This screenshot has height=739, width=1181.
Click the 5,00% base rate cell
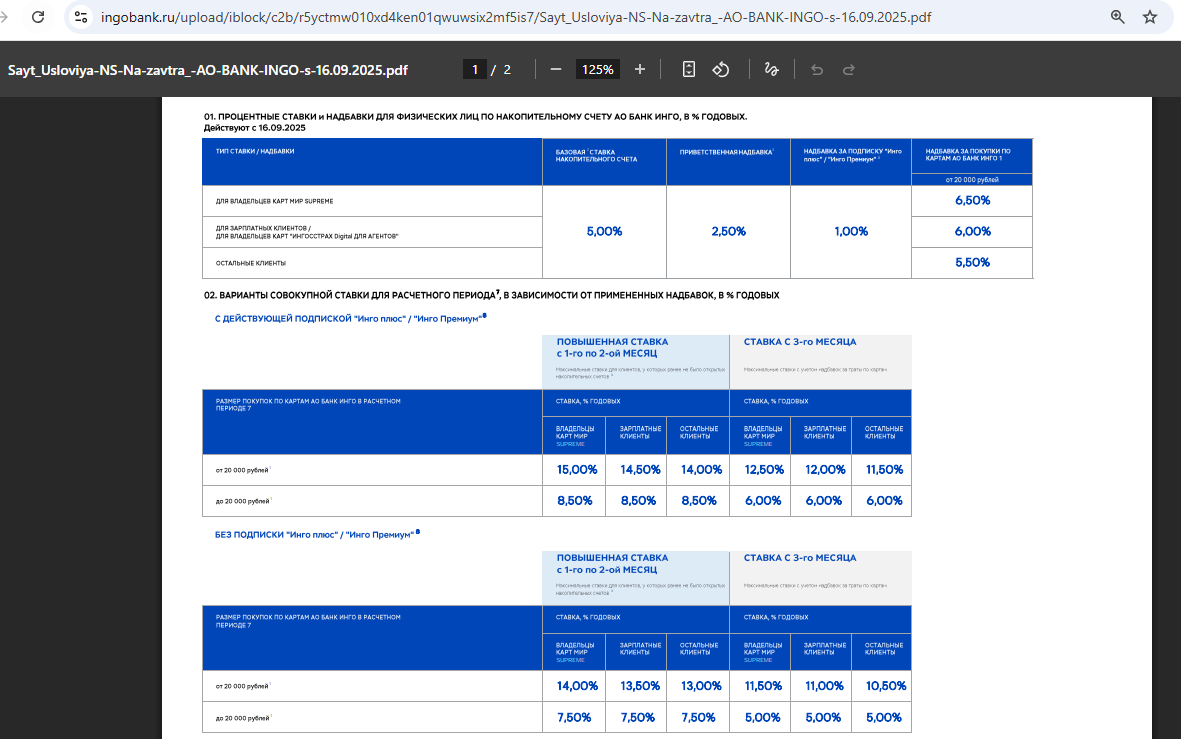click(604, 231)
